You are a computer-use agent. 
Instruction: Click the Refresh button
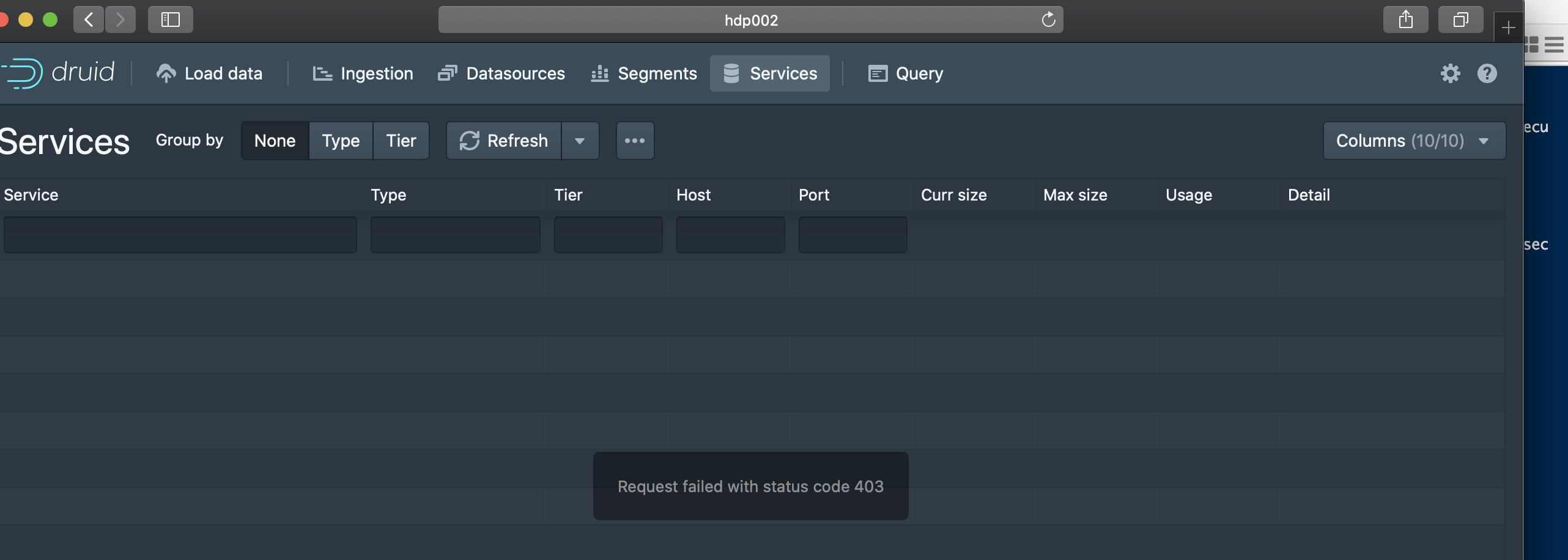(x=503, y=140)
